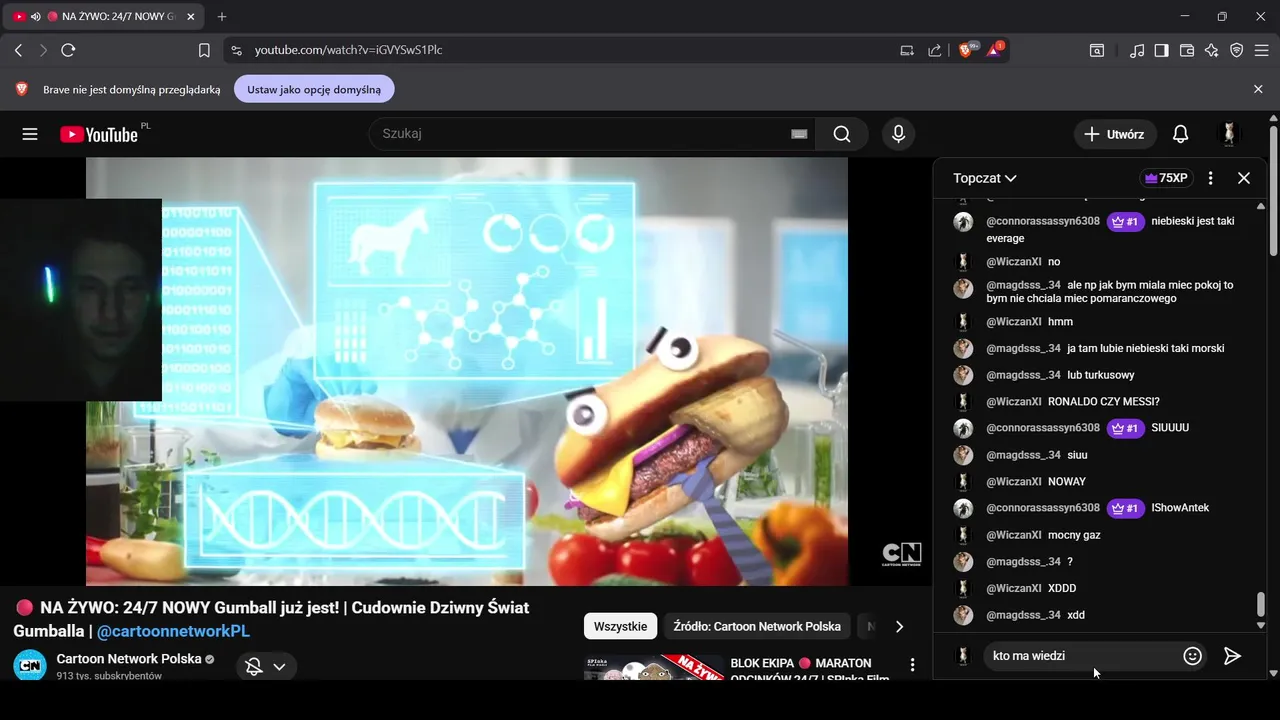Open the @cartoonnetworkPL link in title
This screenshot has height=720, width=1280.
[x=173, y=631]
